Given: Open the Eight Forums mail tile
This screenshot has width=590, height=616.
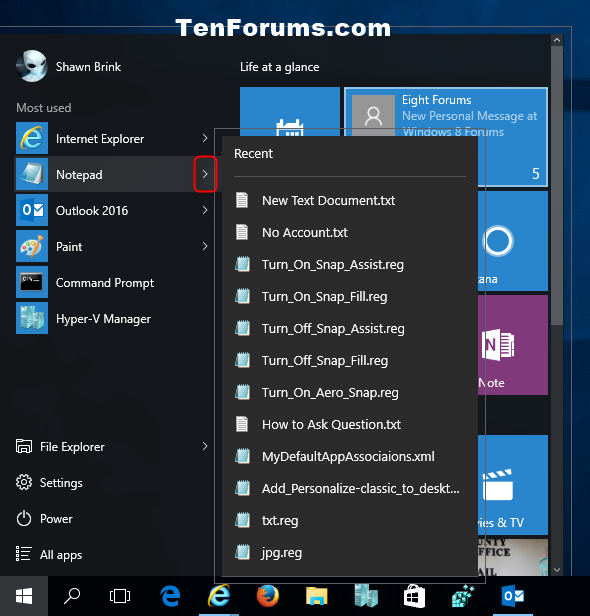Looking at the screenshot, I should point(446,137).
